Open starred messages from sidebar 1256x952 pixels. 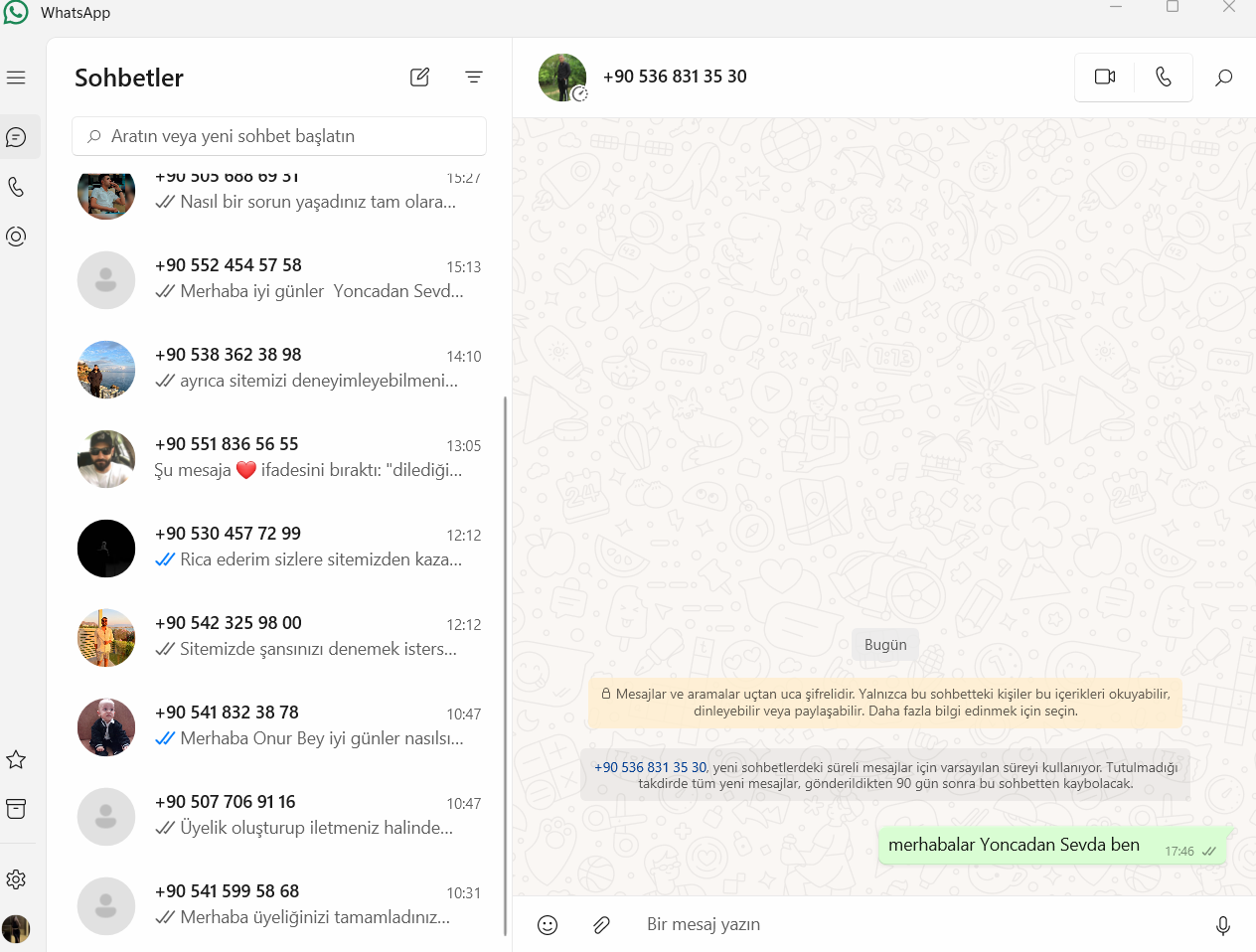16,760
